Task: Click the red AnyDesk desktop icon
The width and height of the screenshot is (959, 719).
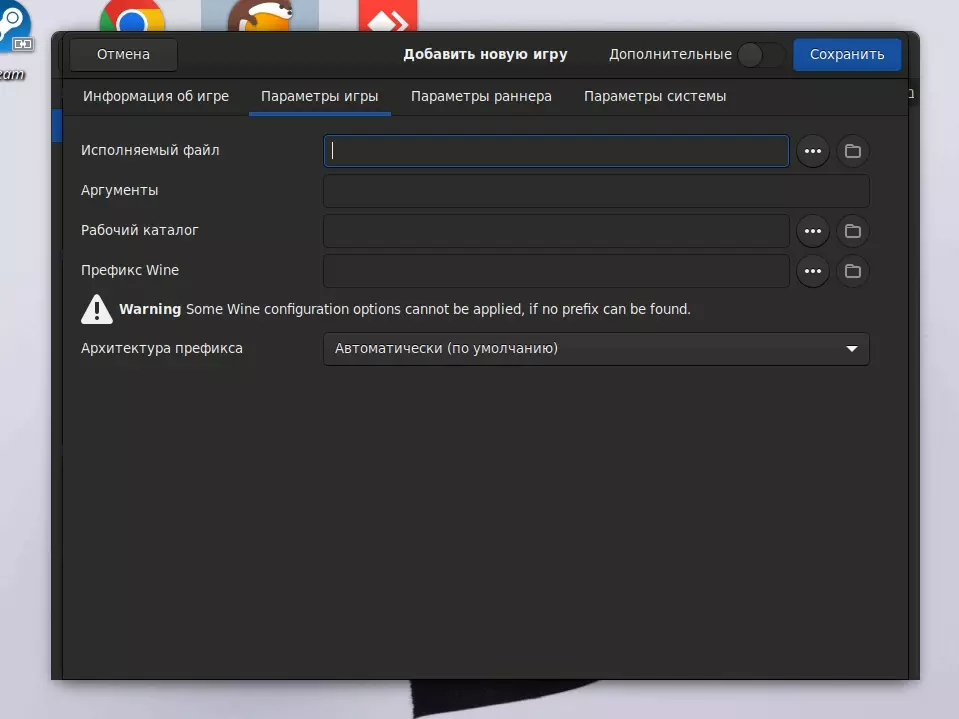Action: coord(387,17)
